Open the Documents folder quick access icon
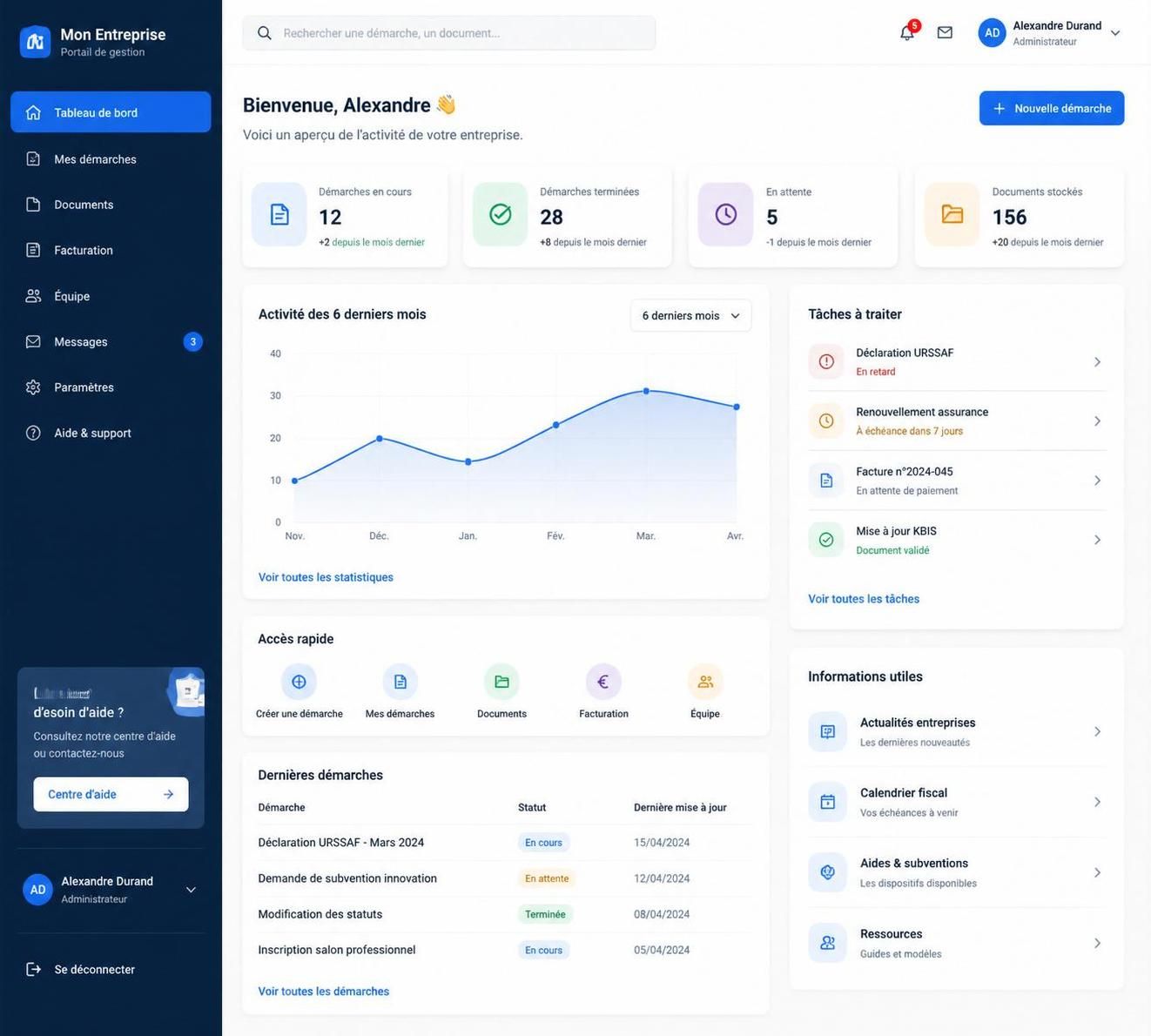Screen dimensions: 1151x1036 pyautogui.click(x=501, y=682)
